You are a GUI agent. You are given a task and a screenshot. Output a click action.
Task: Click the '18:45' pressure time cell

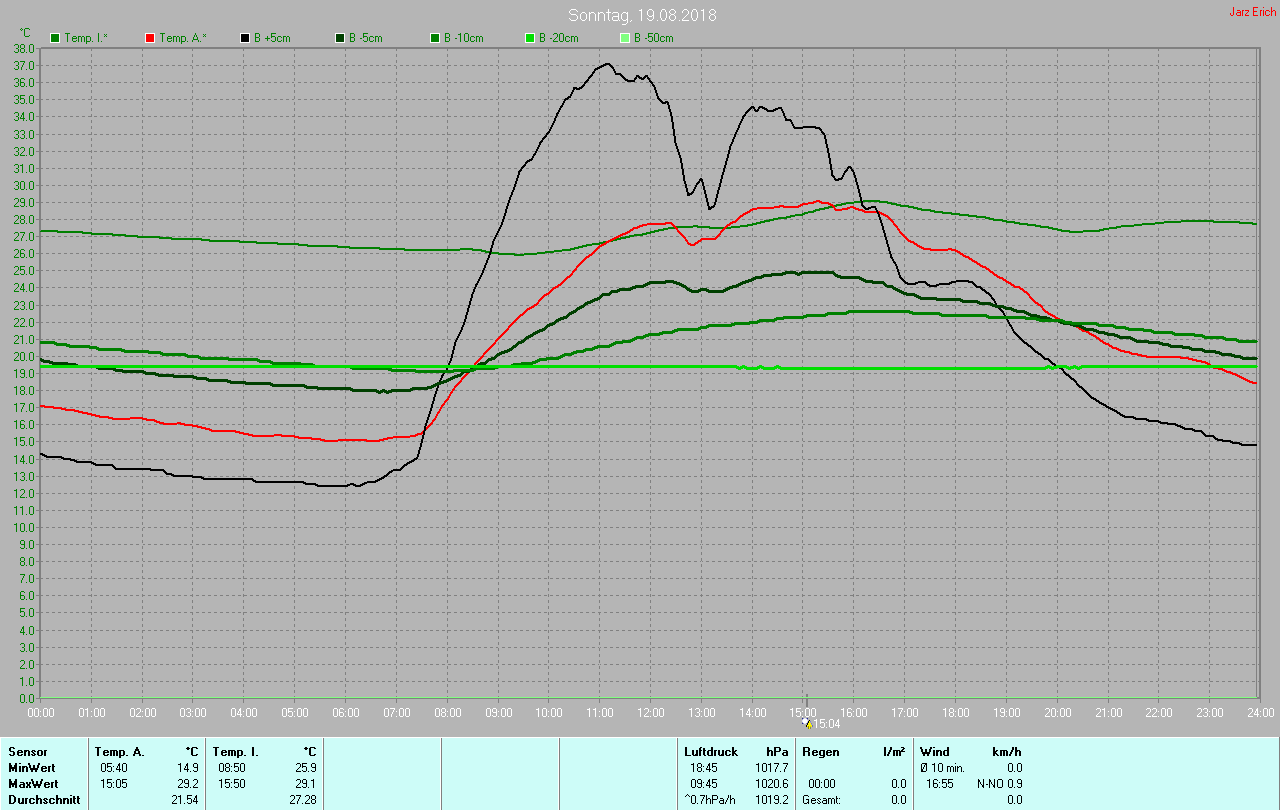pos(704,768)
